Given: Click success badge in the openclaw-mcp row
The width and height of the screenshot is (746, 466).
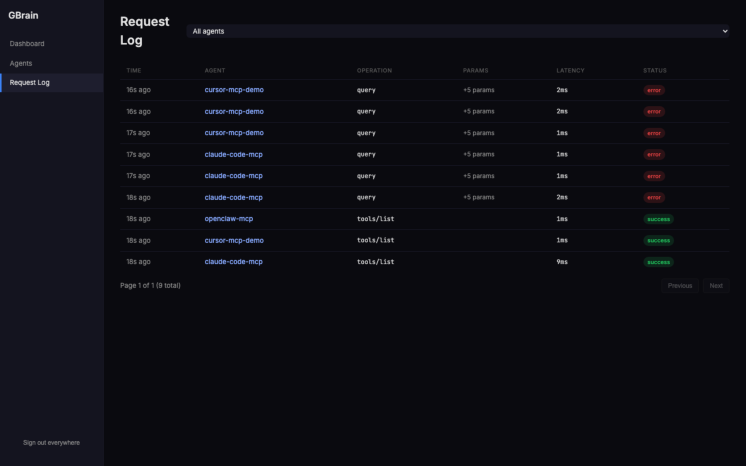Looking at the screenshot, I should [x=658, y=219].
